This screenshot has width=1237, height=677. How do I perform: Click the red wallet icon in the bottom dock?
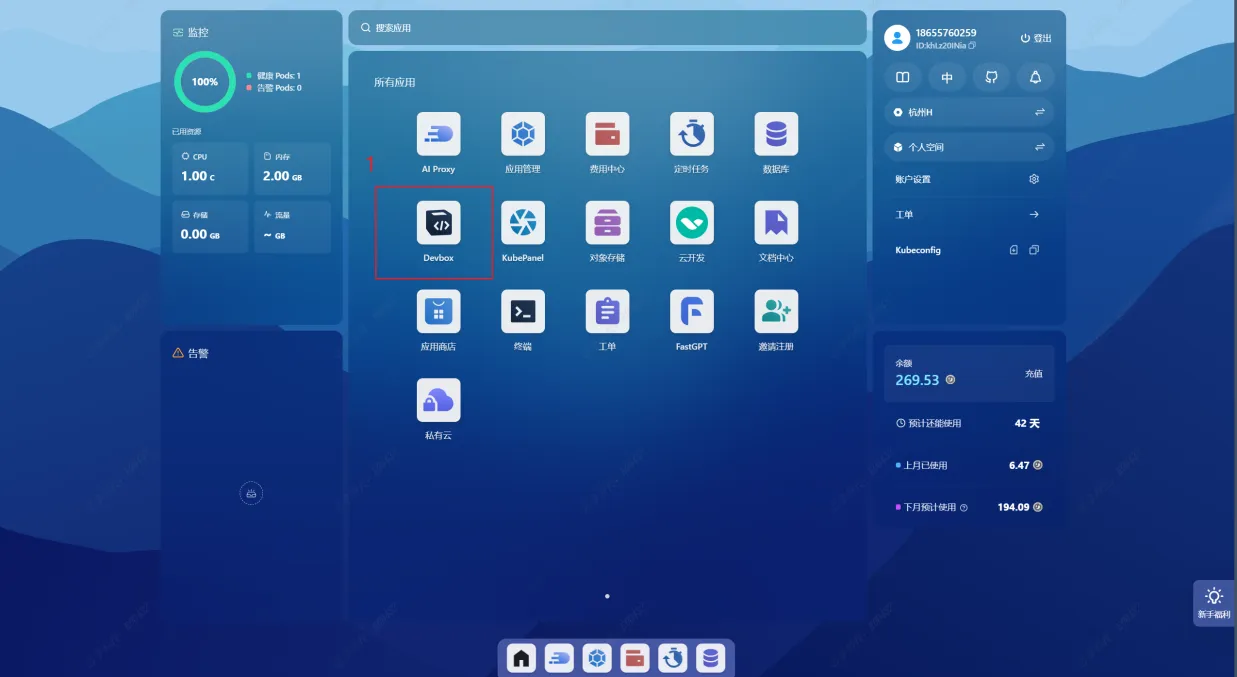tap(635, 658)
